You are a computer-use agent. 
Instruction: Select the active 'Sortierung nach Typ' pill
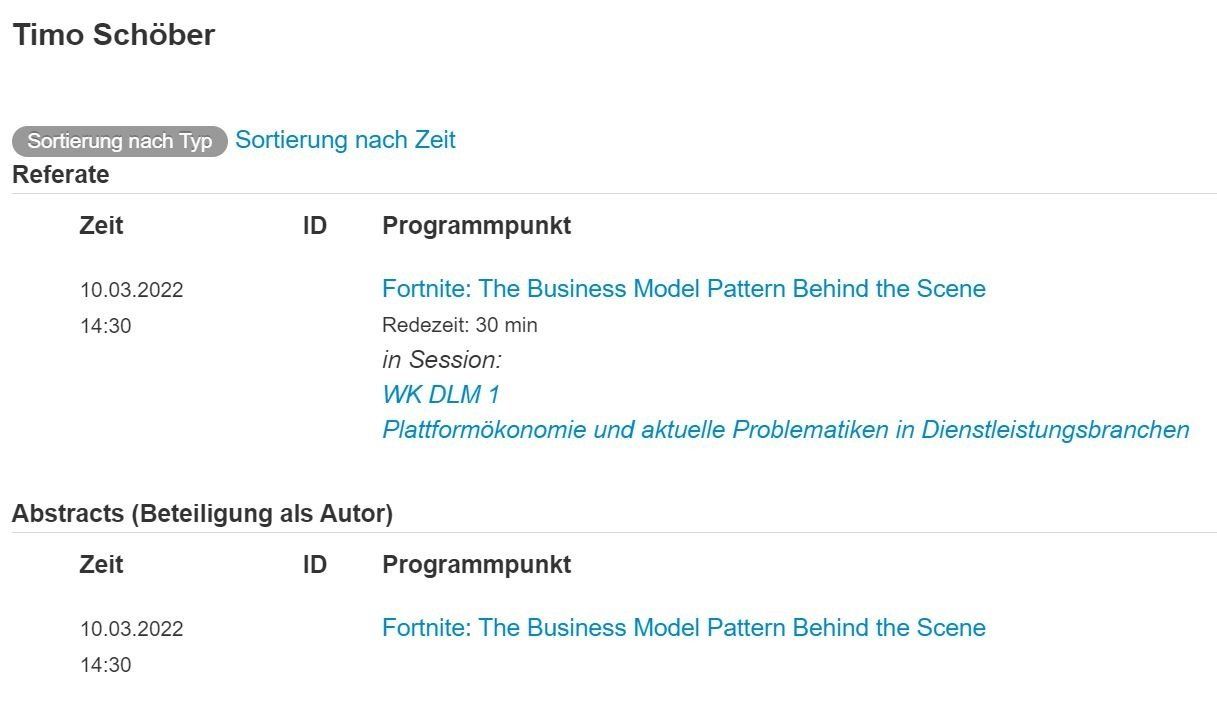[120, 141]
